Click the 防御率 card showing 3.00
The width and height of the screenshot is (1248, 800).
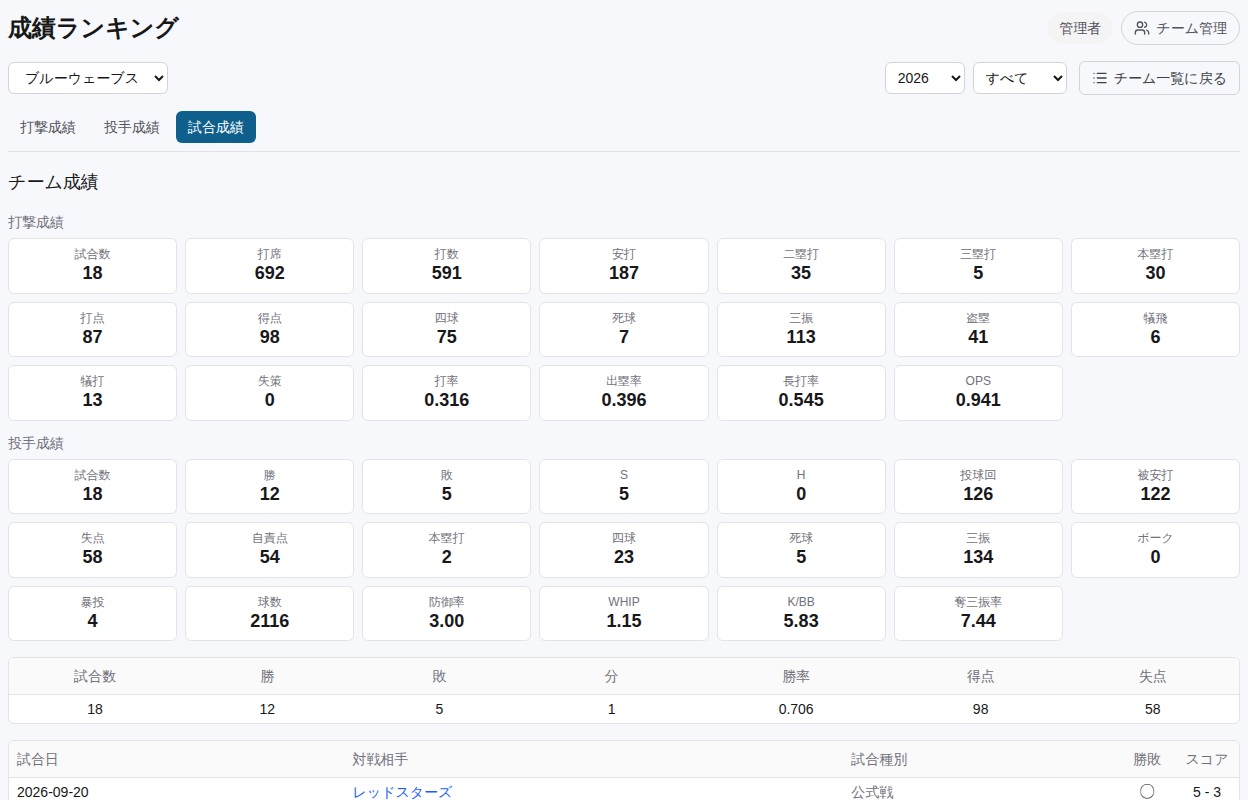coord(447,613)
